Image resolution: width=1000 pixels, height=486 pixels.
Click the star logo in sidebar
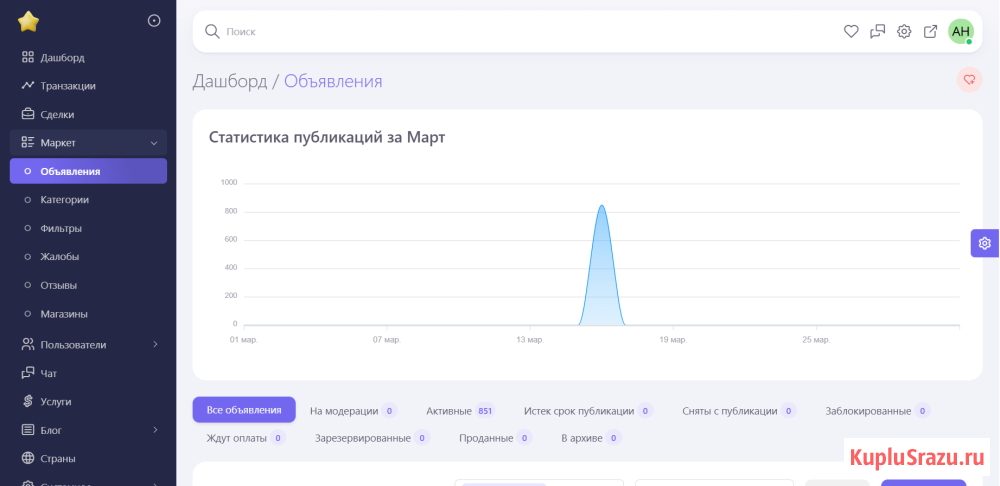click(28, 21)
